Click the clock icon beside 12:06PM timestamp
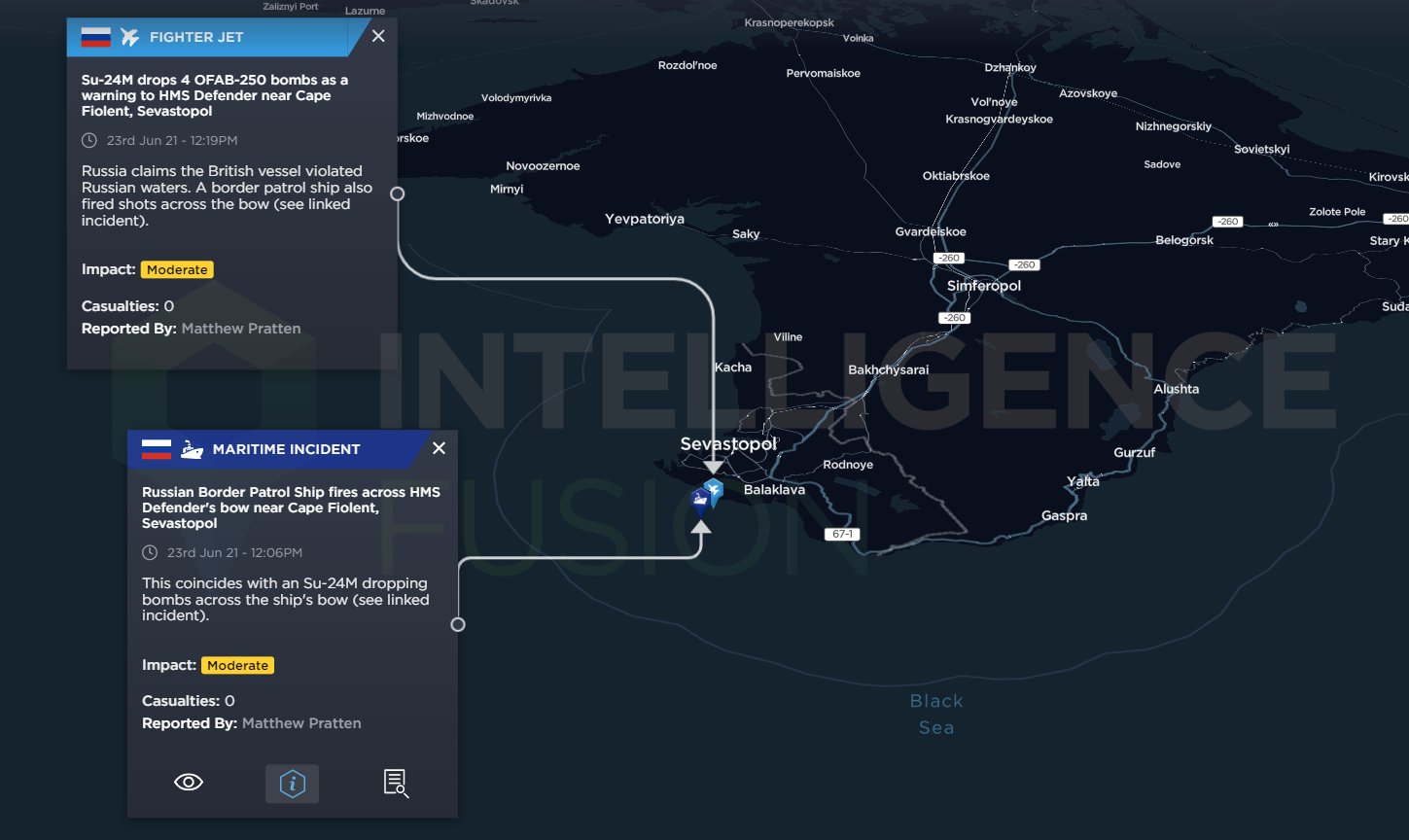The width and height of the screenshot is (1409, 840). [x=150, y=552]
